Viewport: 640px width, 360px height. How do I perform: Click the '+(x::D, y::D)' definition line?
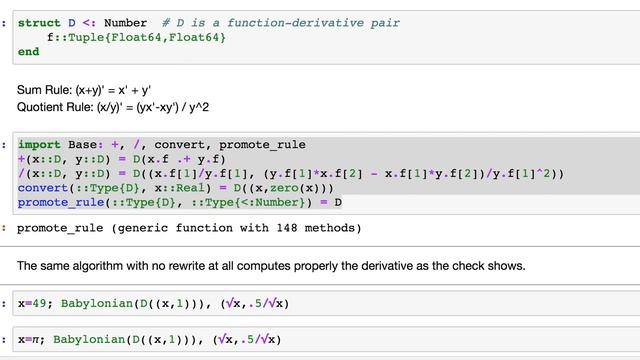coord(121,159)
